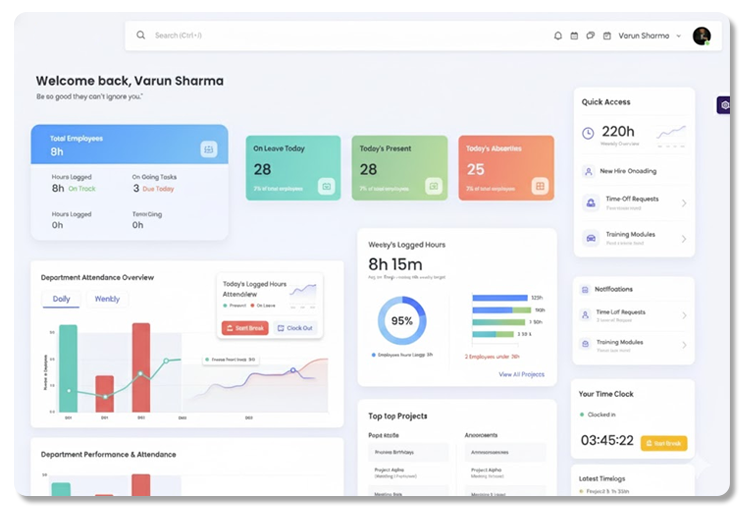Click the icon on On Leave Today card
Viewport: 746px width, 507px height.
tap(326, 186)
